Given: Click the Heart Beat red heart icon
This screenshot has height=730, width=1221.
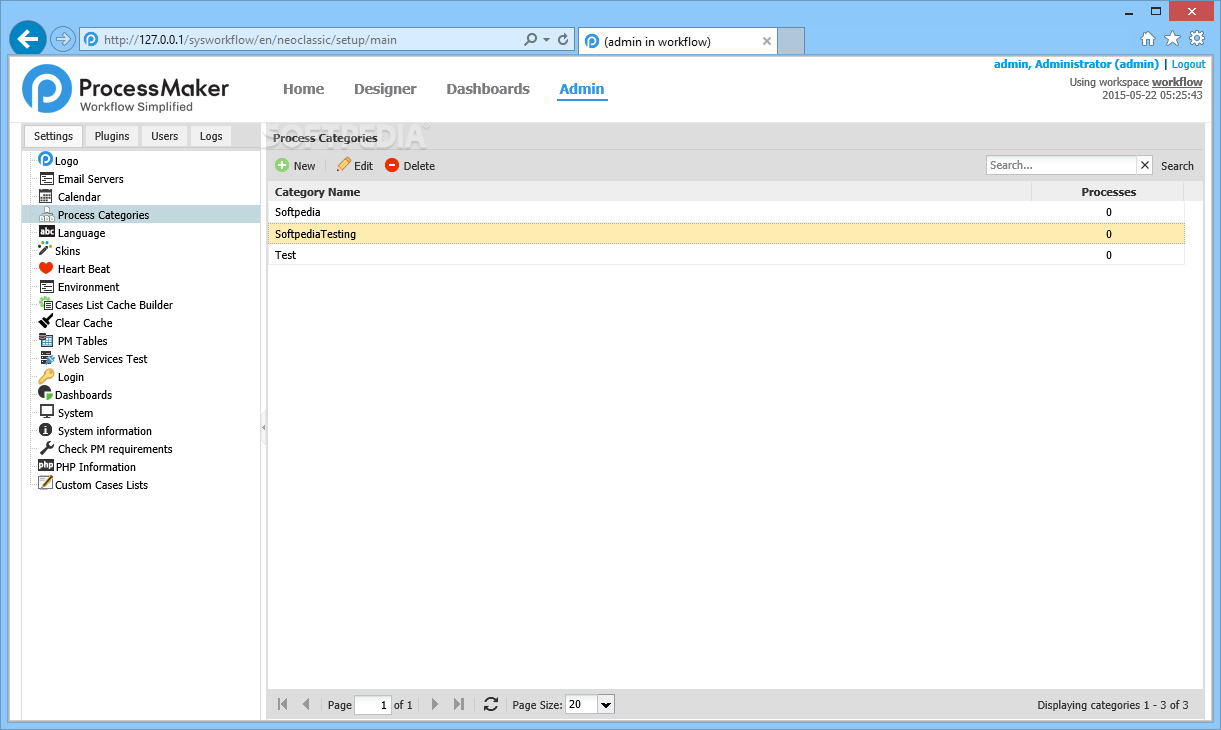Looking at the screenshot, I should (x=46, y=268).
